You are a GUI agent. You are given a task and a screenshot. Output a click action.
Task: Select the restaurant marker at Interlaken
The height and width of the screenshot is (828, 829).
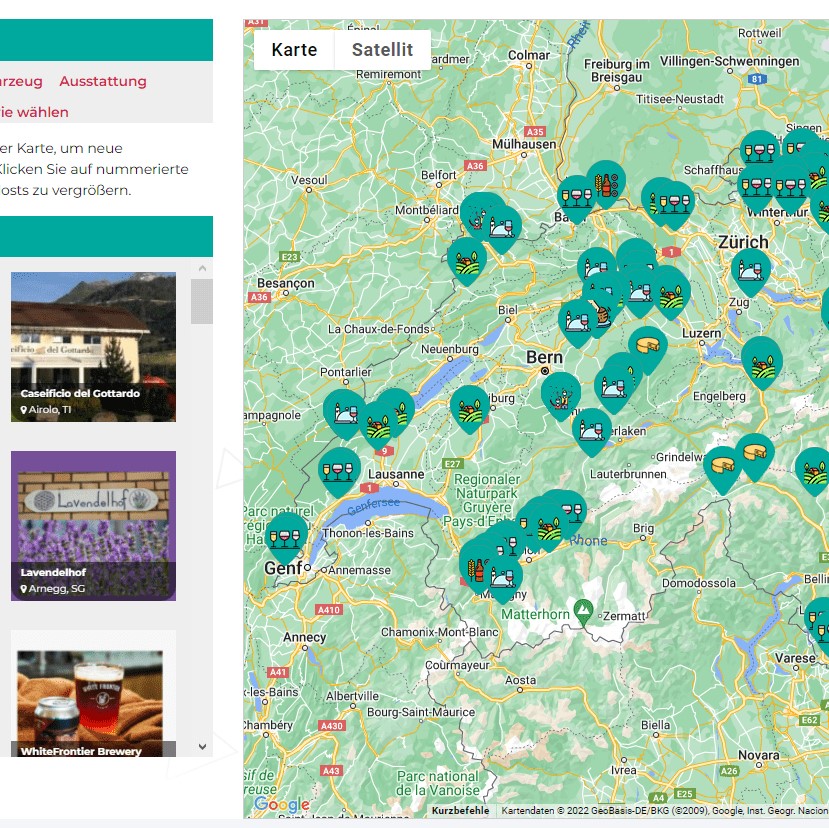[592, 432]
